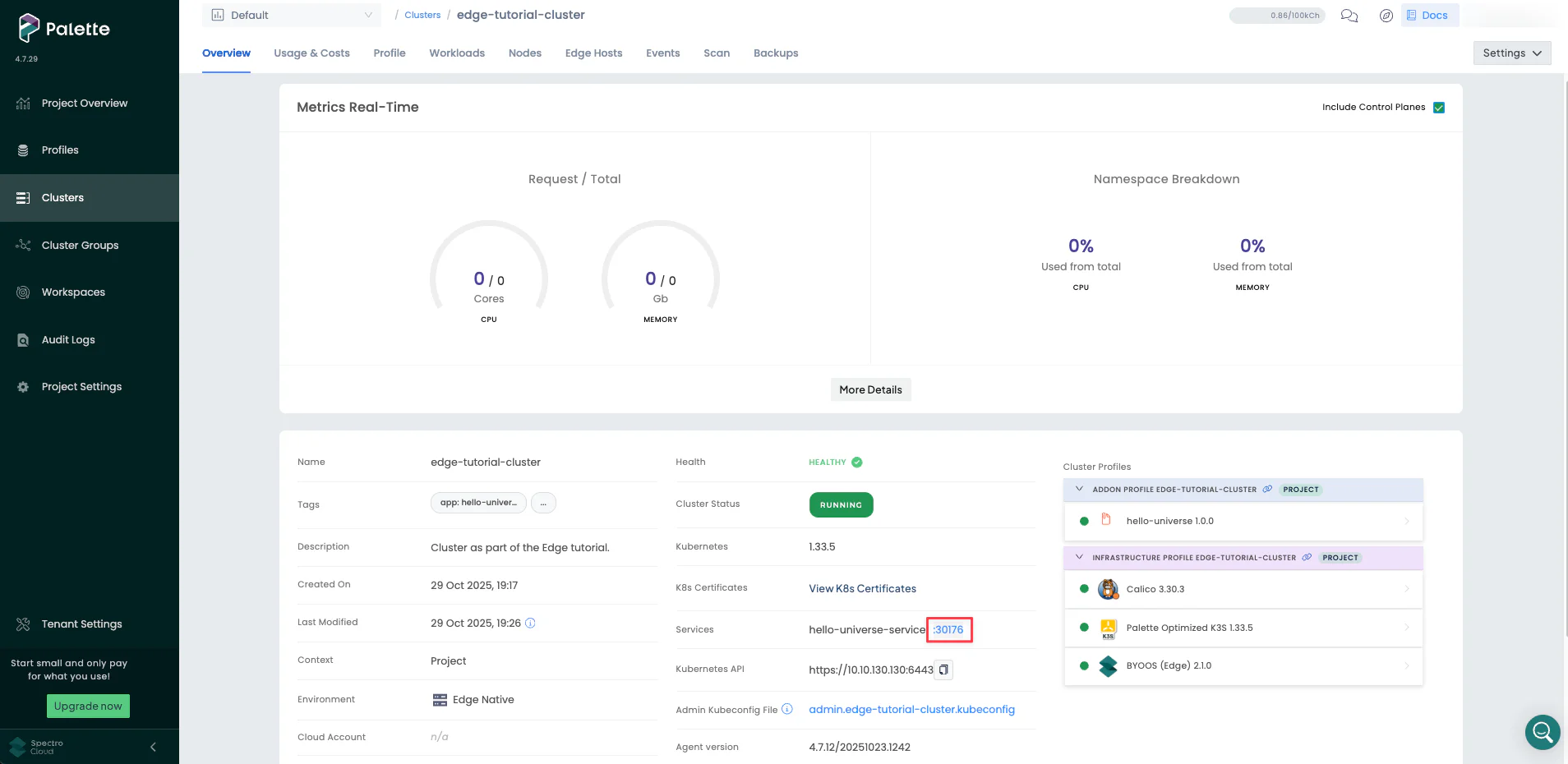Click the More Details button
Image resolution: width=1568 pixels, height=764 pixels.
[870, 390]
